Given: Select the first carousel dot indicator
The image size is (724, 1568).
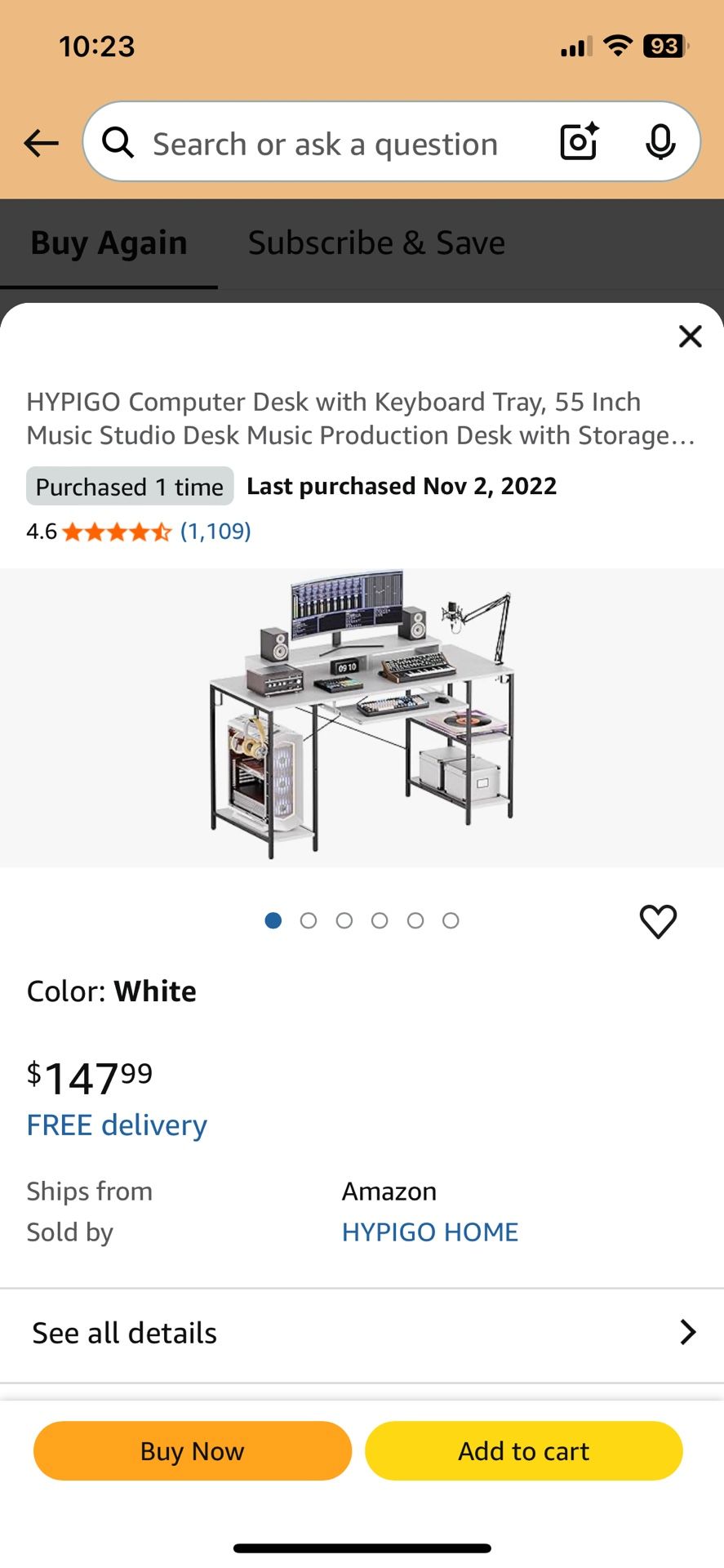Looking at the screenshot, I should point(273,920).
